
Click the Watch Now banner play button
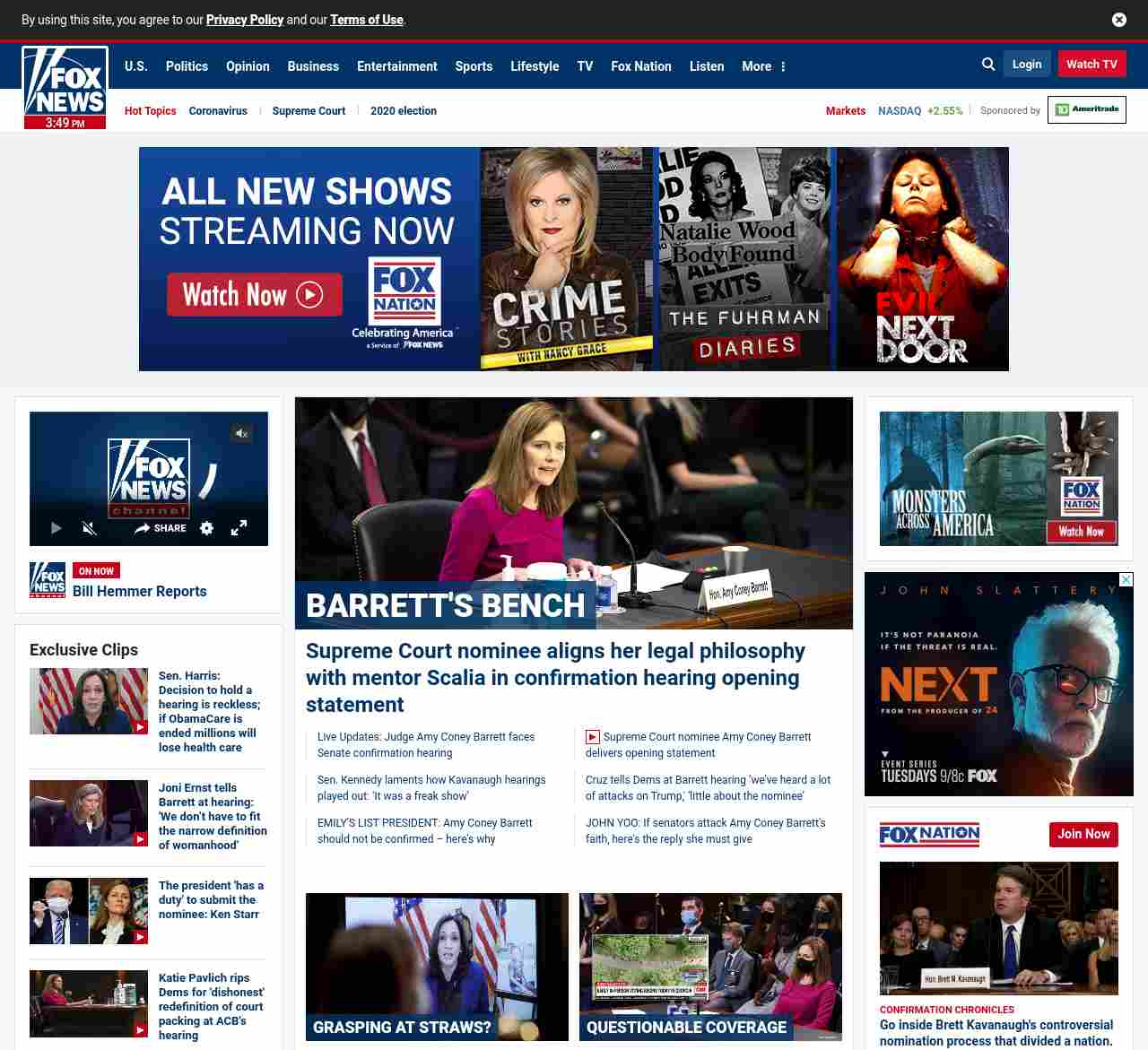click(x=255, y=295)
